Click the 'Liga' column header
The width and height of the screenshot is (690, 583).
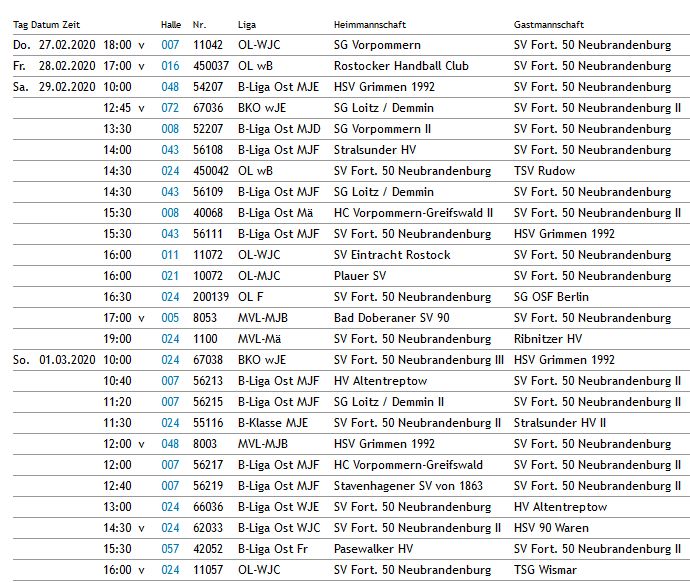tap(247, 25)
